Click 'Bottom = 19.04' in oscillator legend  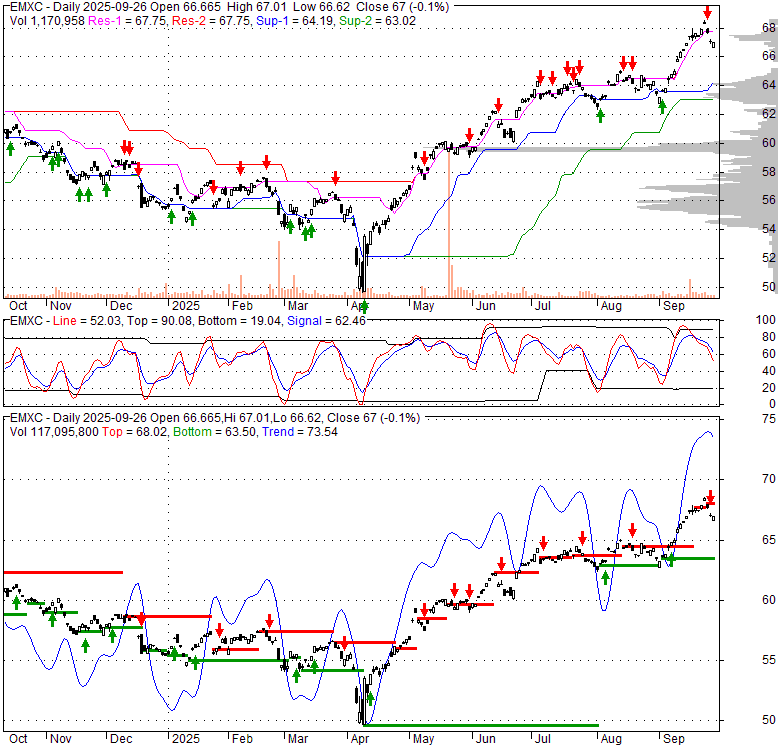click(240, 321)
